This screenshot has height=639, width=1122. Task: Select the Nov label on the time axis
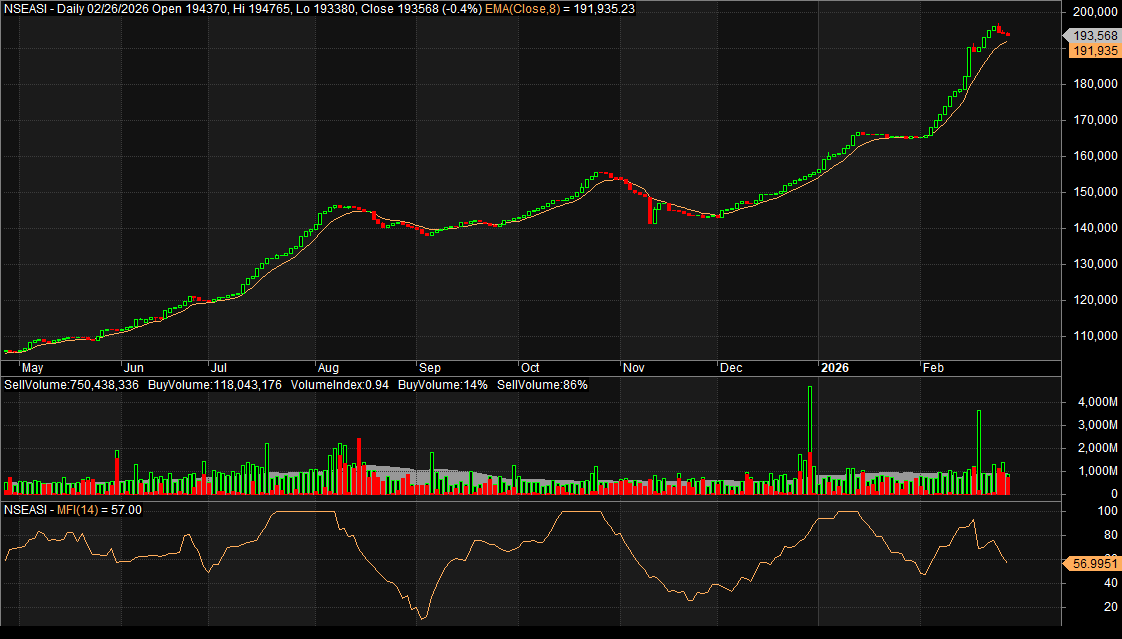634,367
